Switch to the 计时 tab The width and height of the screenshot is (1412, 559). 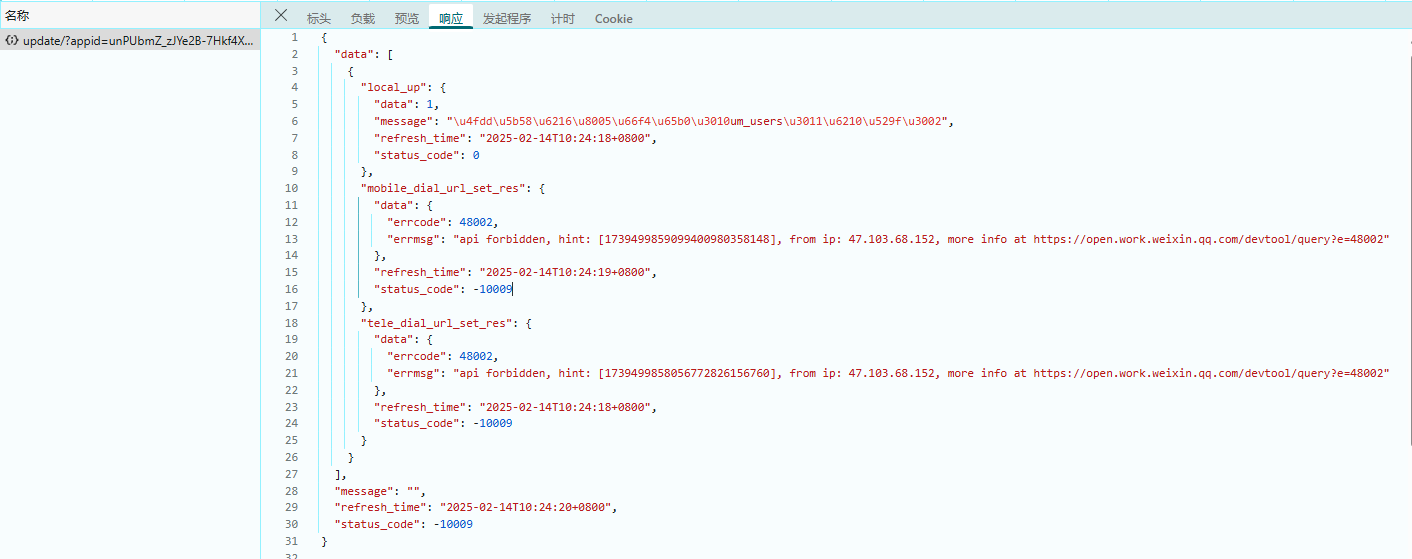pyautogui.click(x=563, y=19)
